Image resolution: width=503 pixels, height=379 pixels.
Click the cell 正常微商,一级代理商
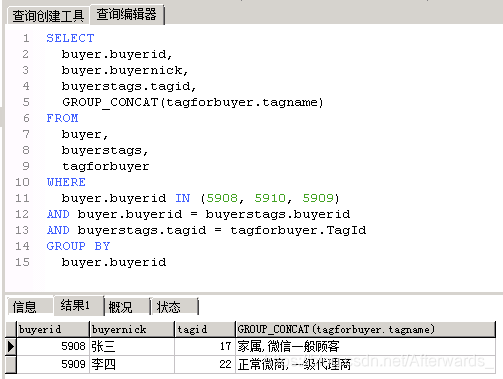point(365,364)
